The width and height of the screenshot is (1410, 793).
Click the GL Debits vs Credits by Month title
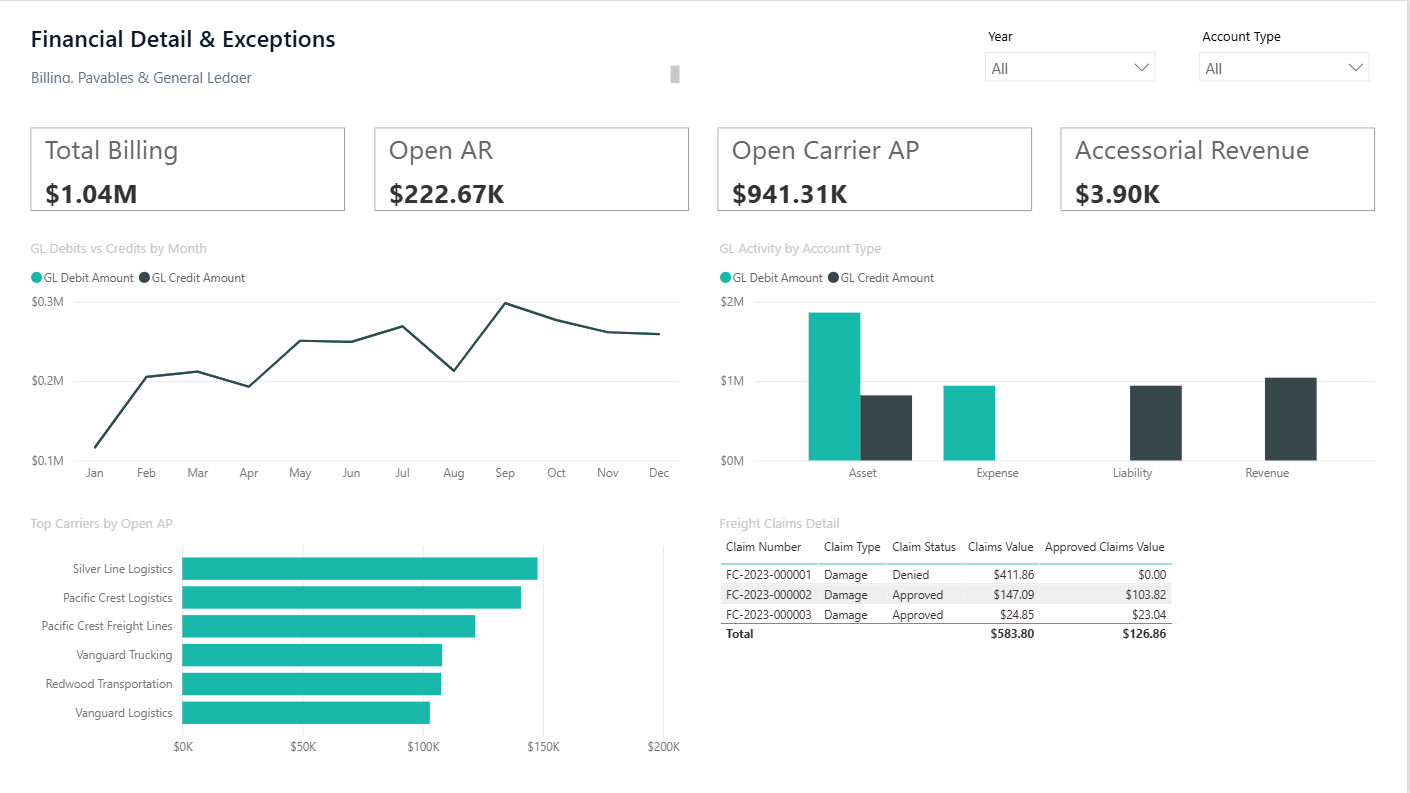(119, 248)
